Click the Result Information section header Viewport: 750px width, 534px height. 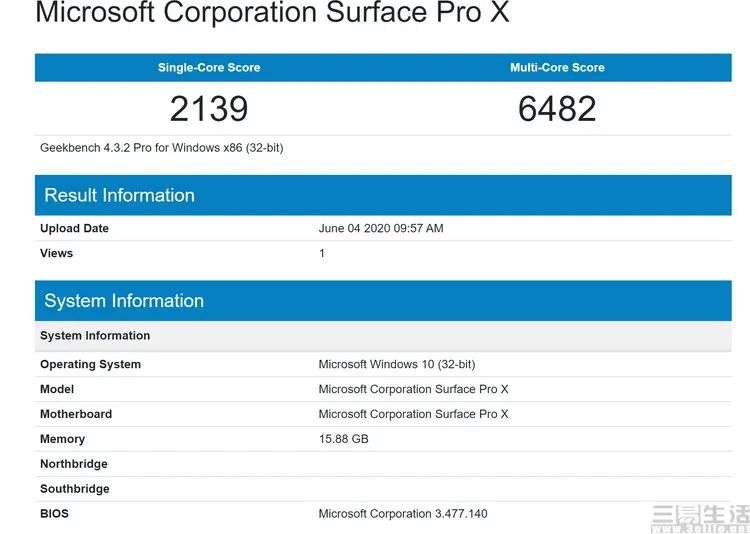(120, 195)
